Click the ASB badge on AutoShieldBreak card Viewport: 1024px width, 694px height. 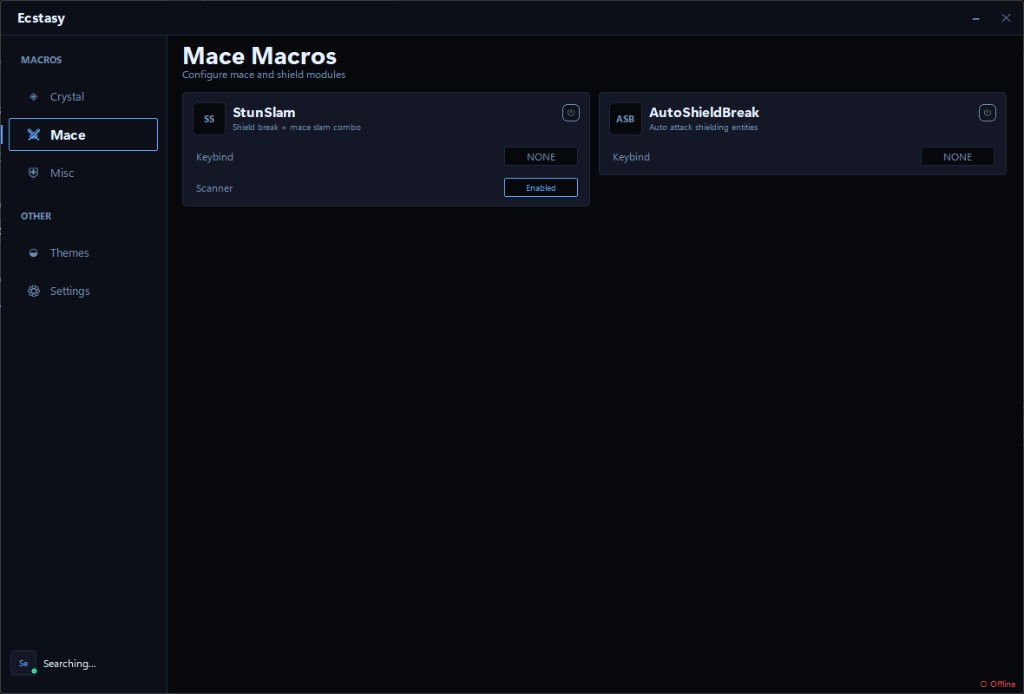pos(625,118)
